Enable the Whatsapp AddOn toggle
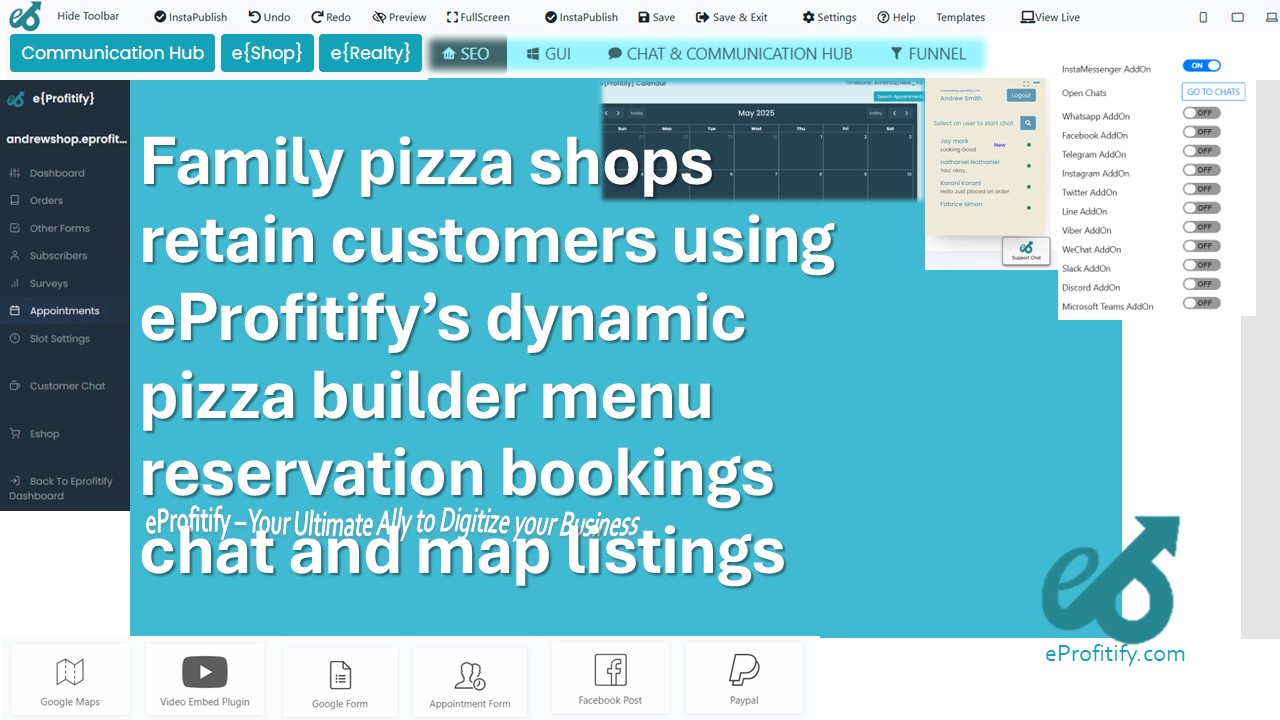The image size is (1280, 720). tap(1201, 113)
